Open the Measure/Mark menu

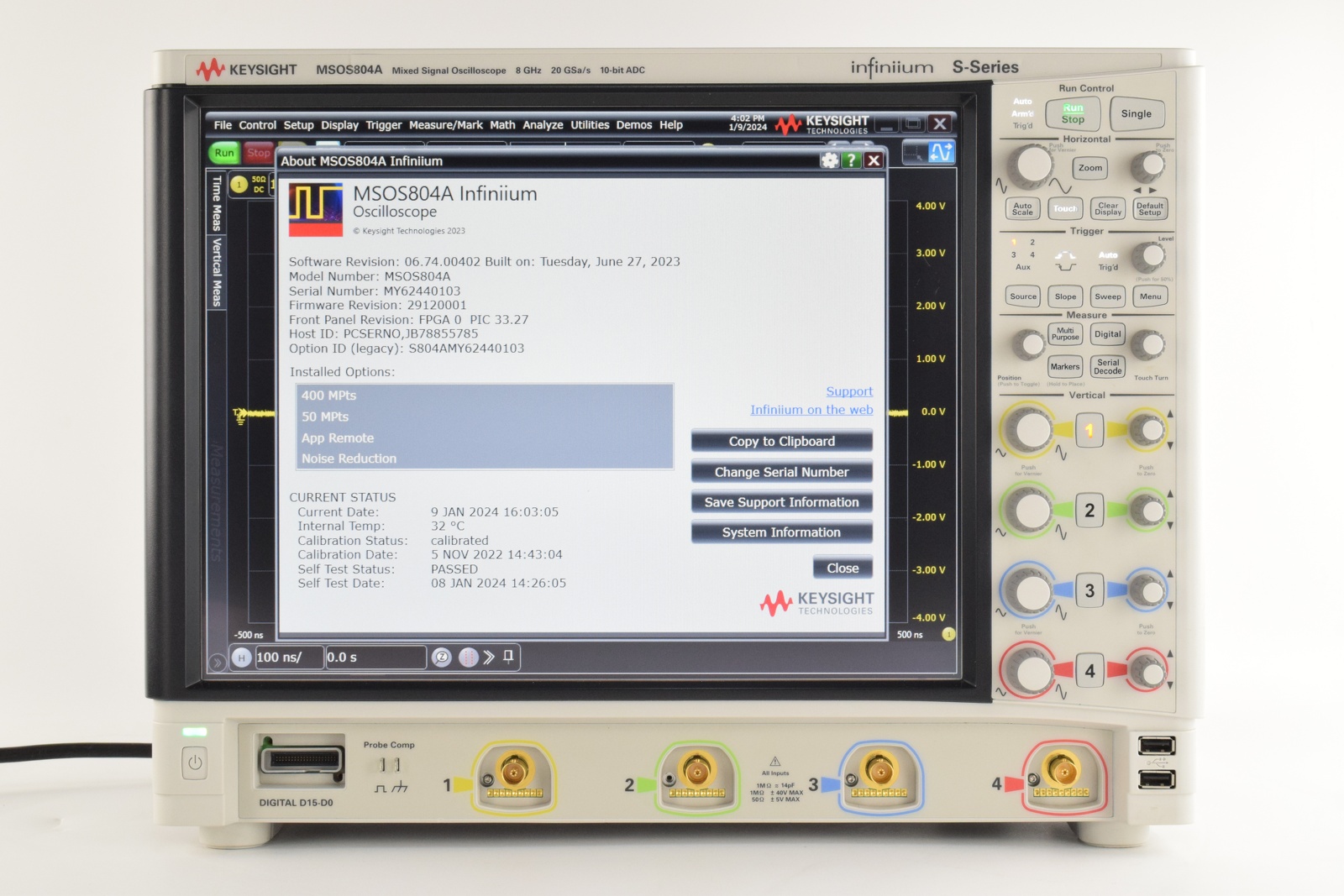pos(445,125)
